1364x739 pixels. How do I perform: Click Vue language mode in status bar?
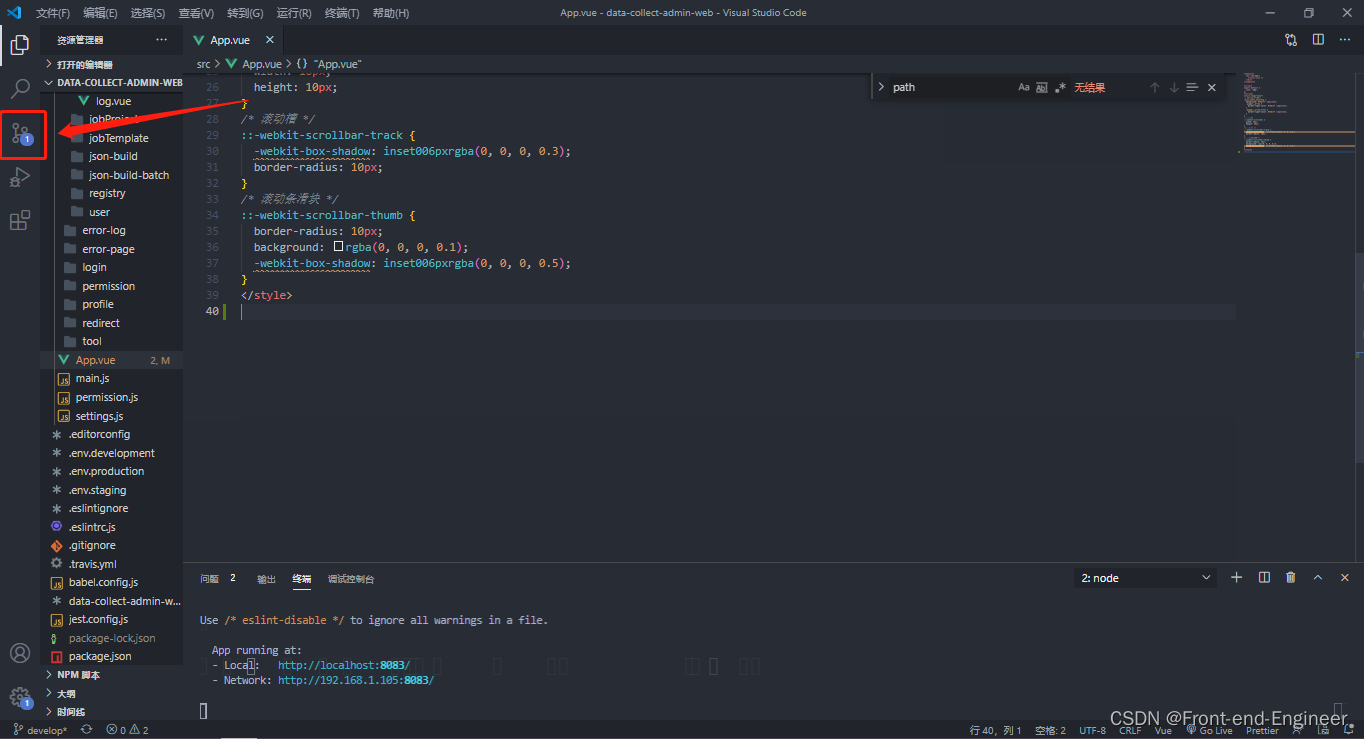tap(1163, 730)
